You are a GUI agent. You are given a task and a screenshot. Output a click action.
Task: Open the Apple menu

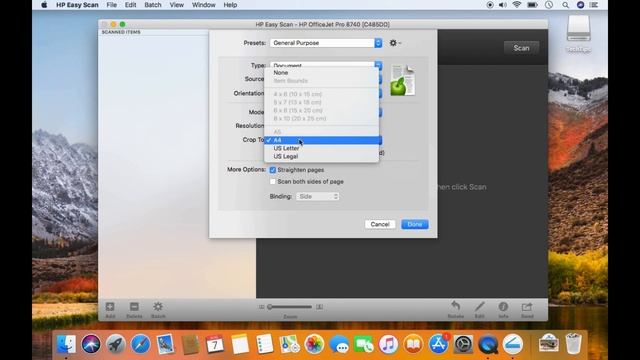click(44, 5)
